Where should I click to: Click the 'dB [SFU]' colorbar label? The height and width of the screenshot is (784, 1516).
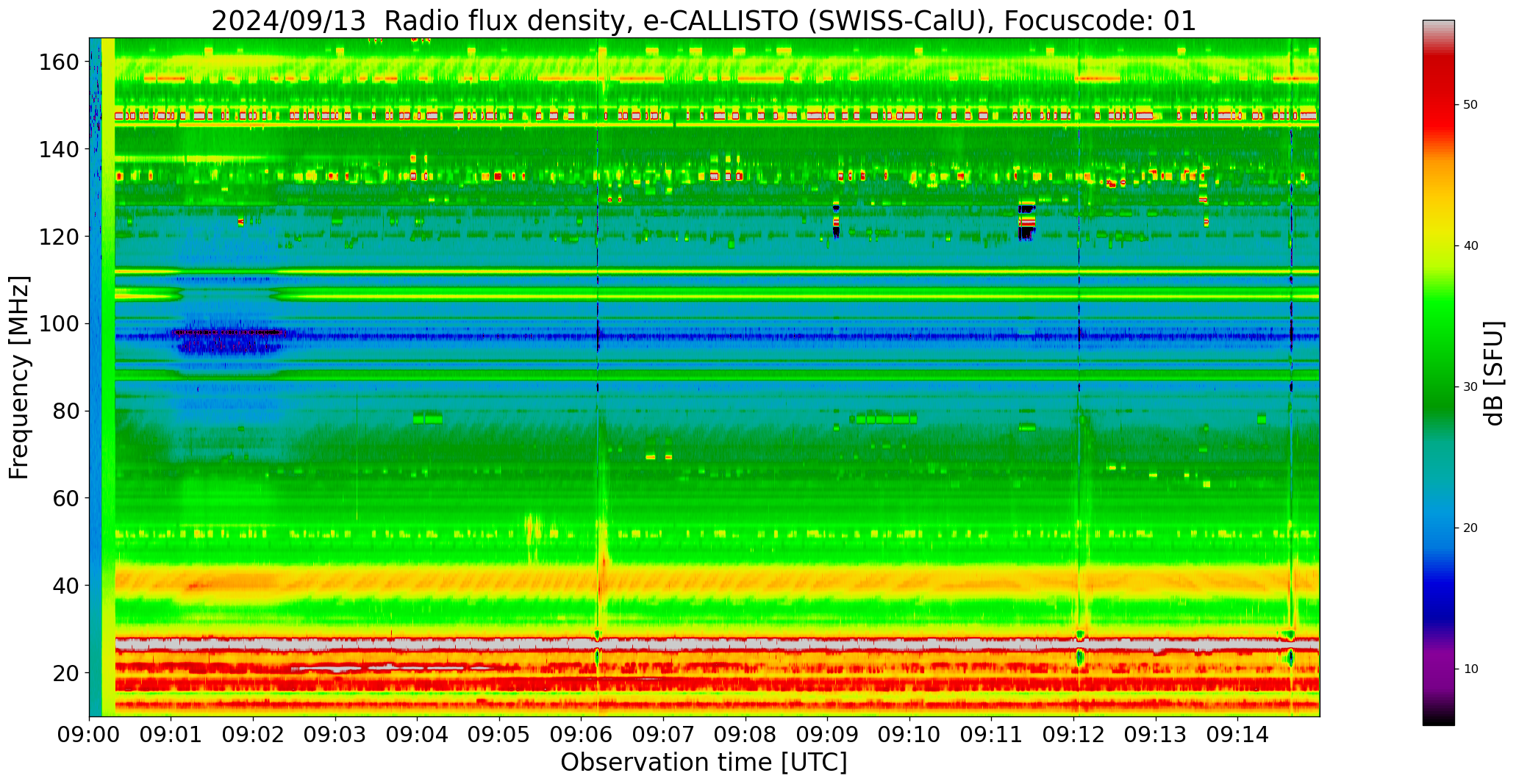coord(1493,373)
